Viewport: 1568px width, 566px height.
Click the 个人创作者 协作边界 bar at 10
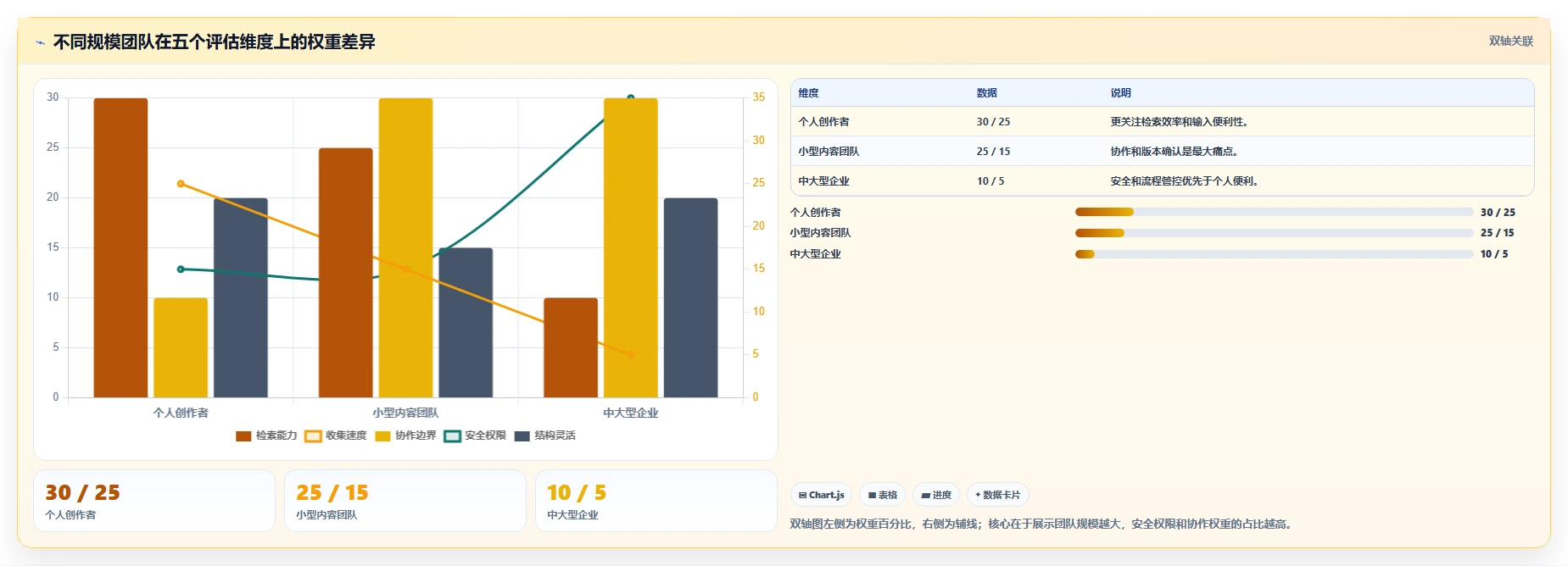coord(181,347)
